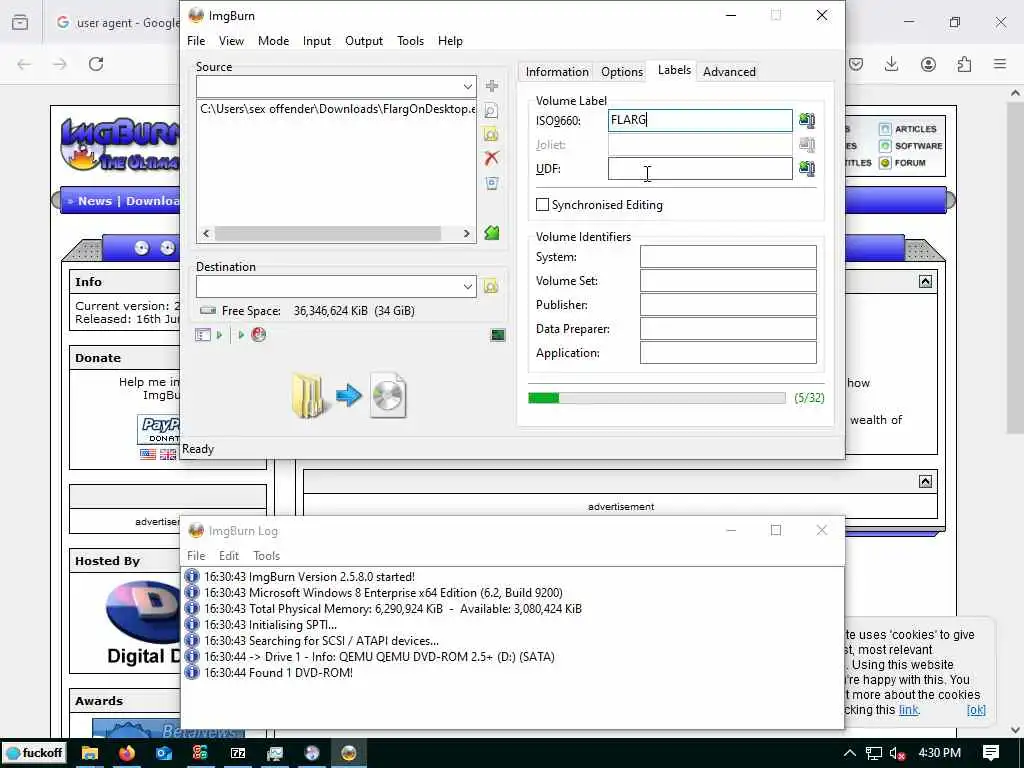Click the yellow Browse for folder icon beside Source list

click(492, 134)
